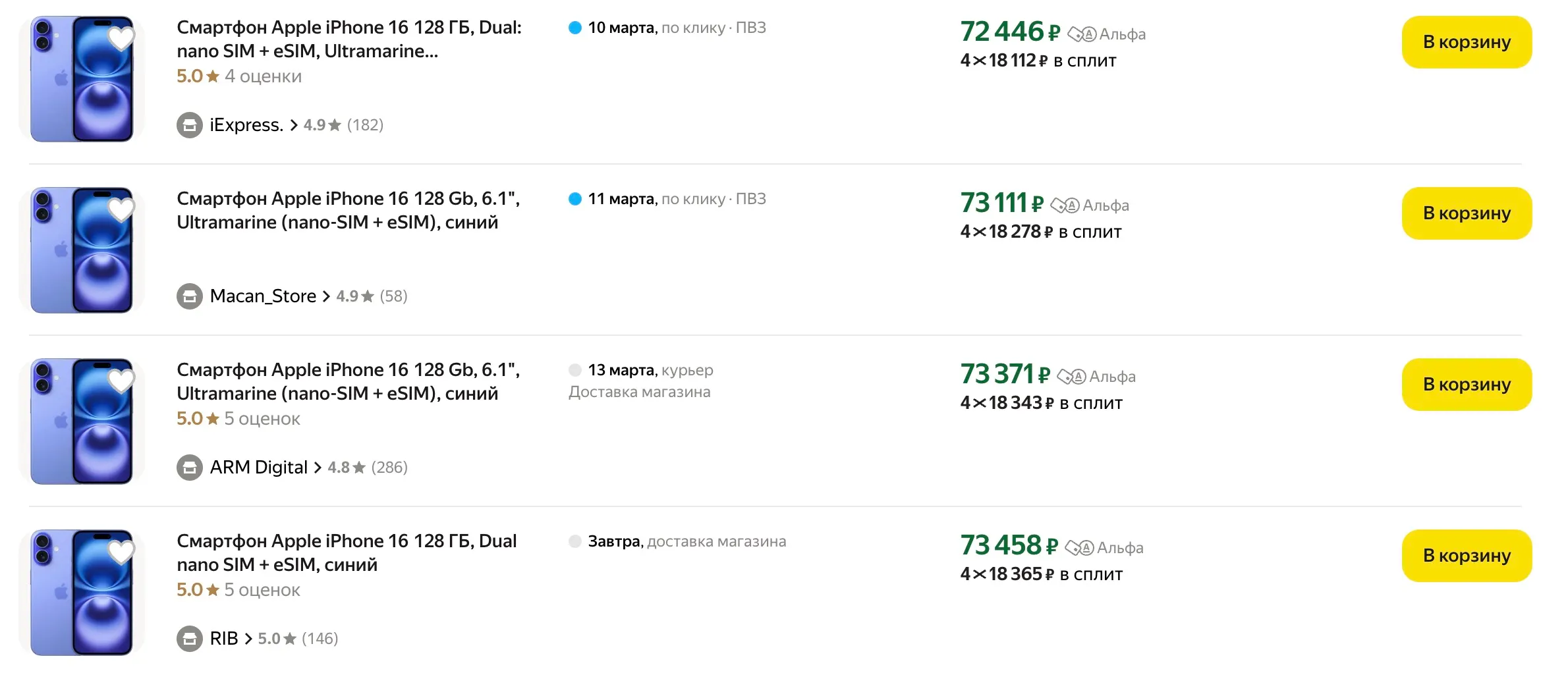The height and width of the screenshot is (673, 1568).
Task: Expand iExpress seller details chevron
Action: click(294, 125)
